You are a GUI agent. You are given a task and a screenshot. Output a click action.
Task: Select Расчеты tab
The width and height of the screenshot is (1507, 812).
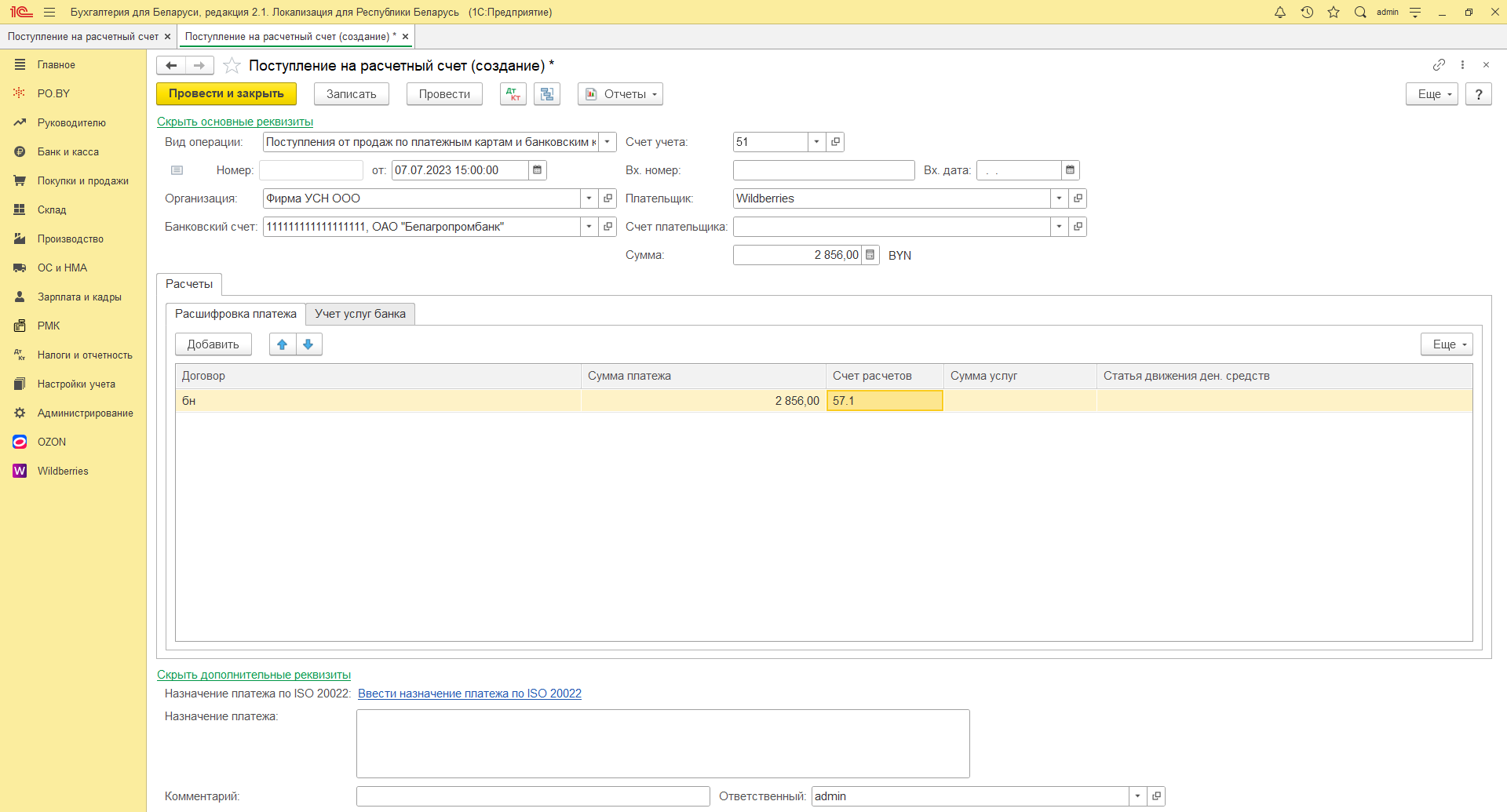[189, 284]
